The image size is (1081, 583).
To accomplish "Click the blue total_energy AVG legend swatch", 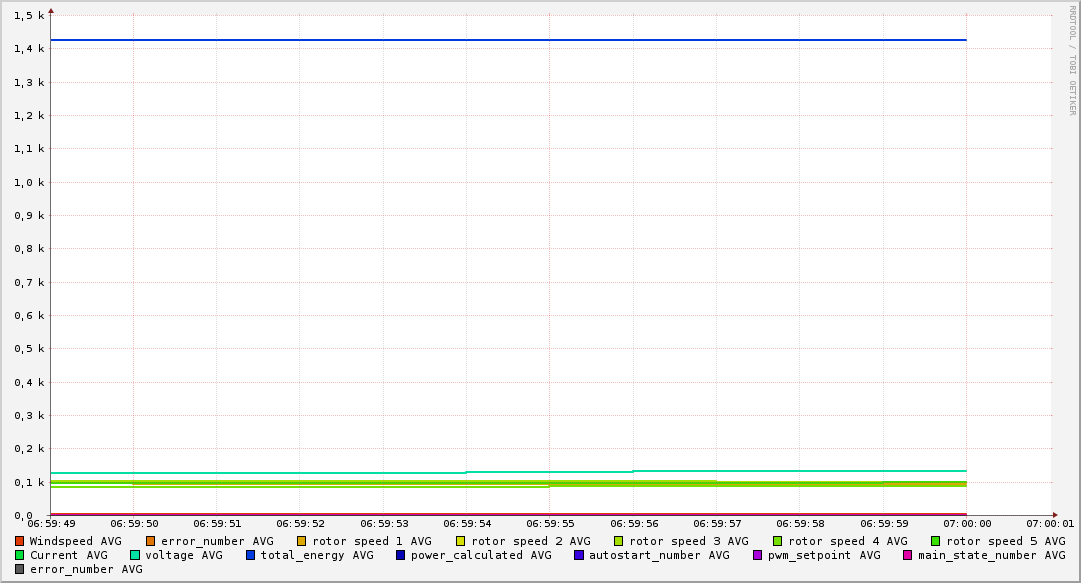I will coord(251,555).
